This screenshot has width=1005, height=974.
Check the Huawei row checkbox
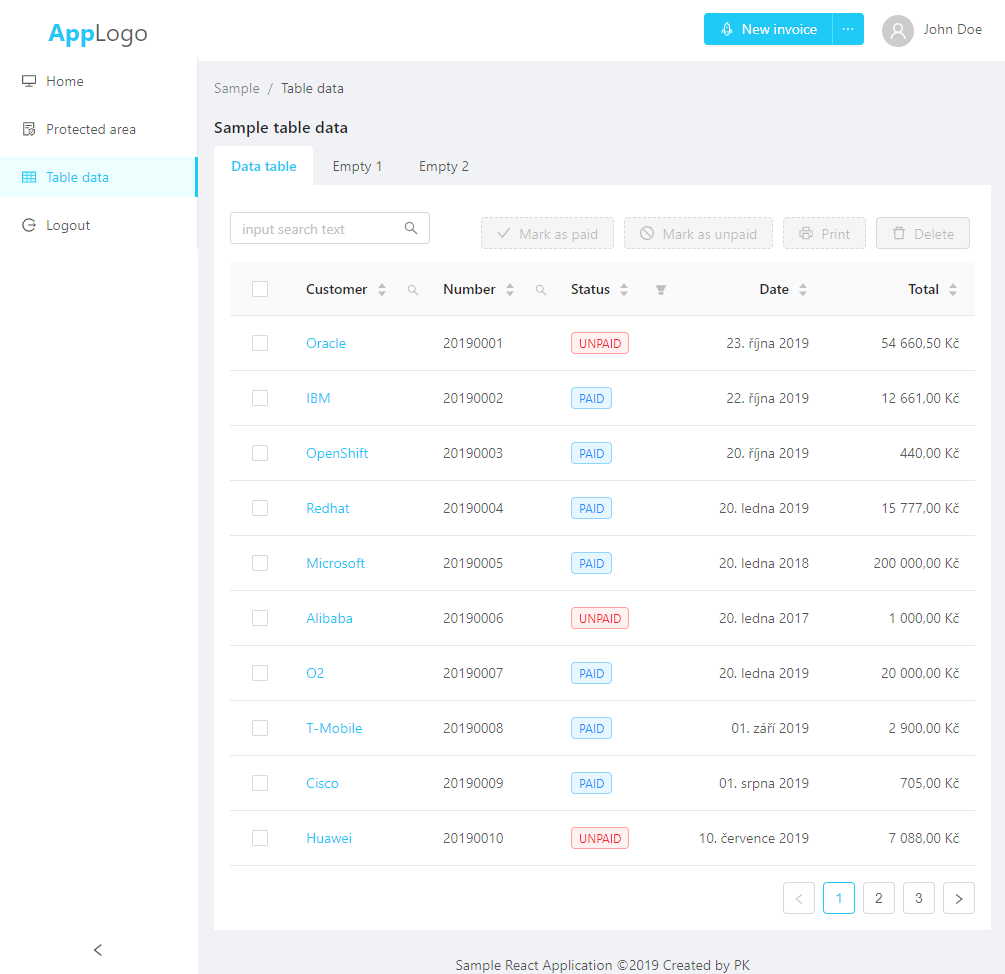coord(260,838)
